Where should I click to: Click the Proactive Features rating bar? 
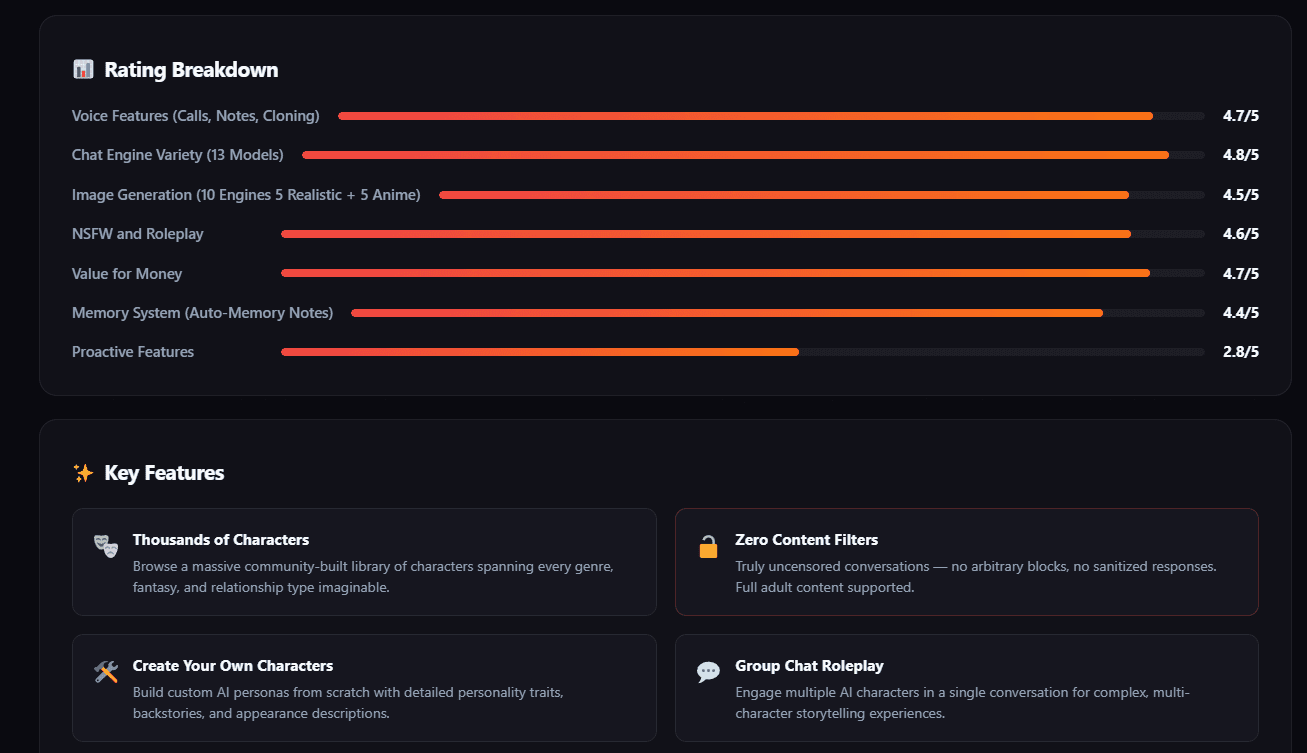click(743, 352)
